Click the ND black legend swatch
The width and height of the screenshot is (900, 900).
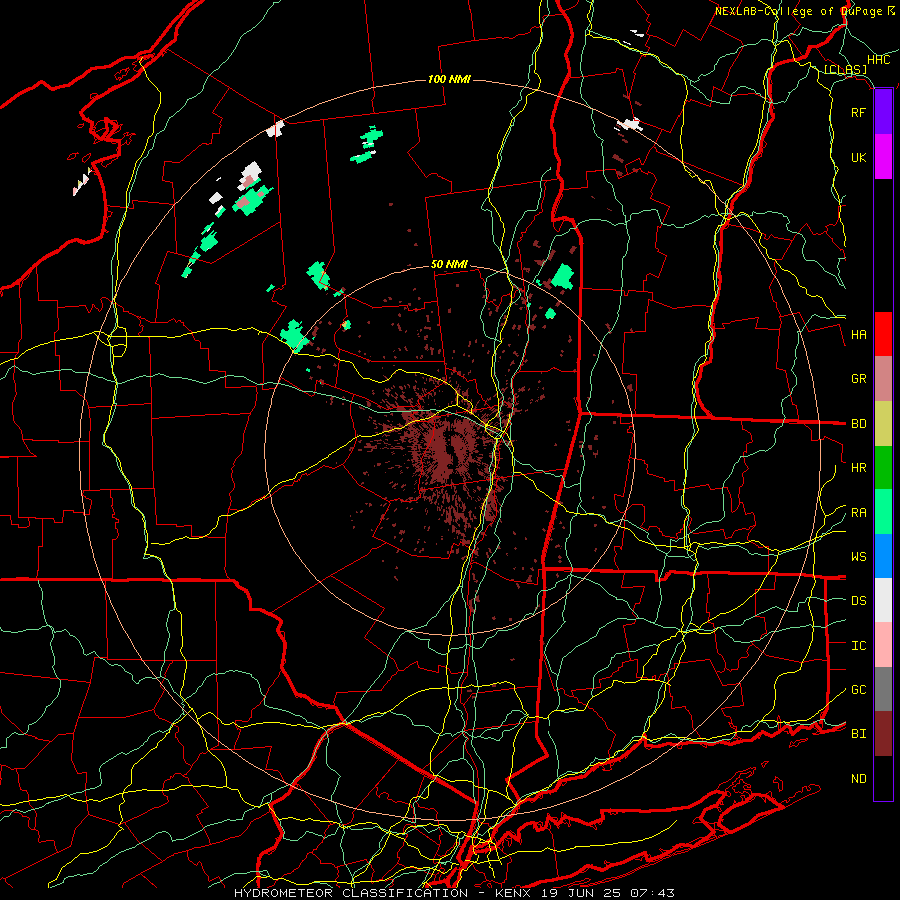tap(883, 778)
